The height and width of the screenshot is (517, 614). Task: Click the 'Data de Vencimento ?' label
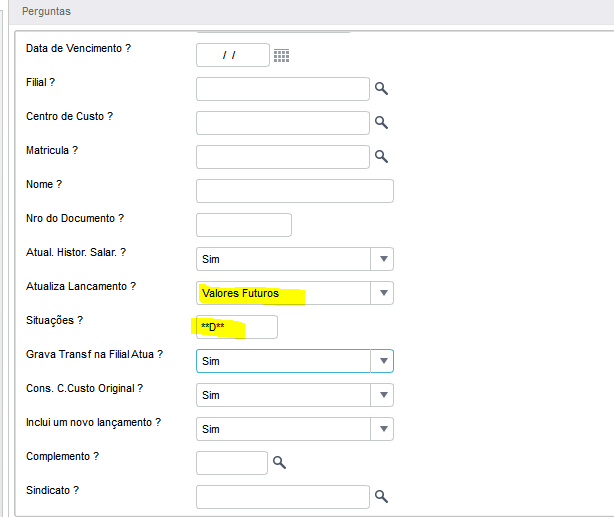tap(78, 48)
